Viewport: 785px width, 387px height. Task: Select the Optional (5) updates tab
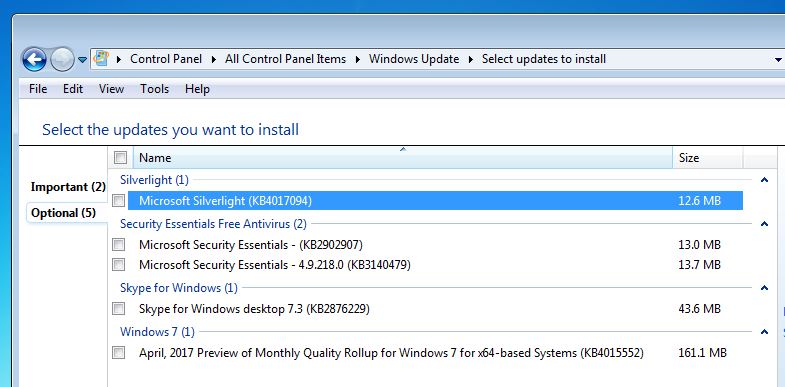[63, 213]
